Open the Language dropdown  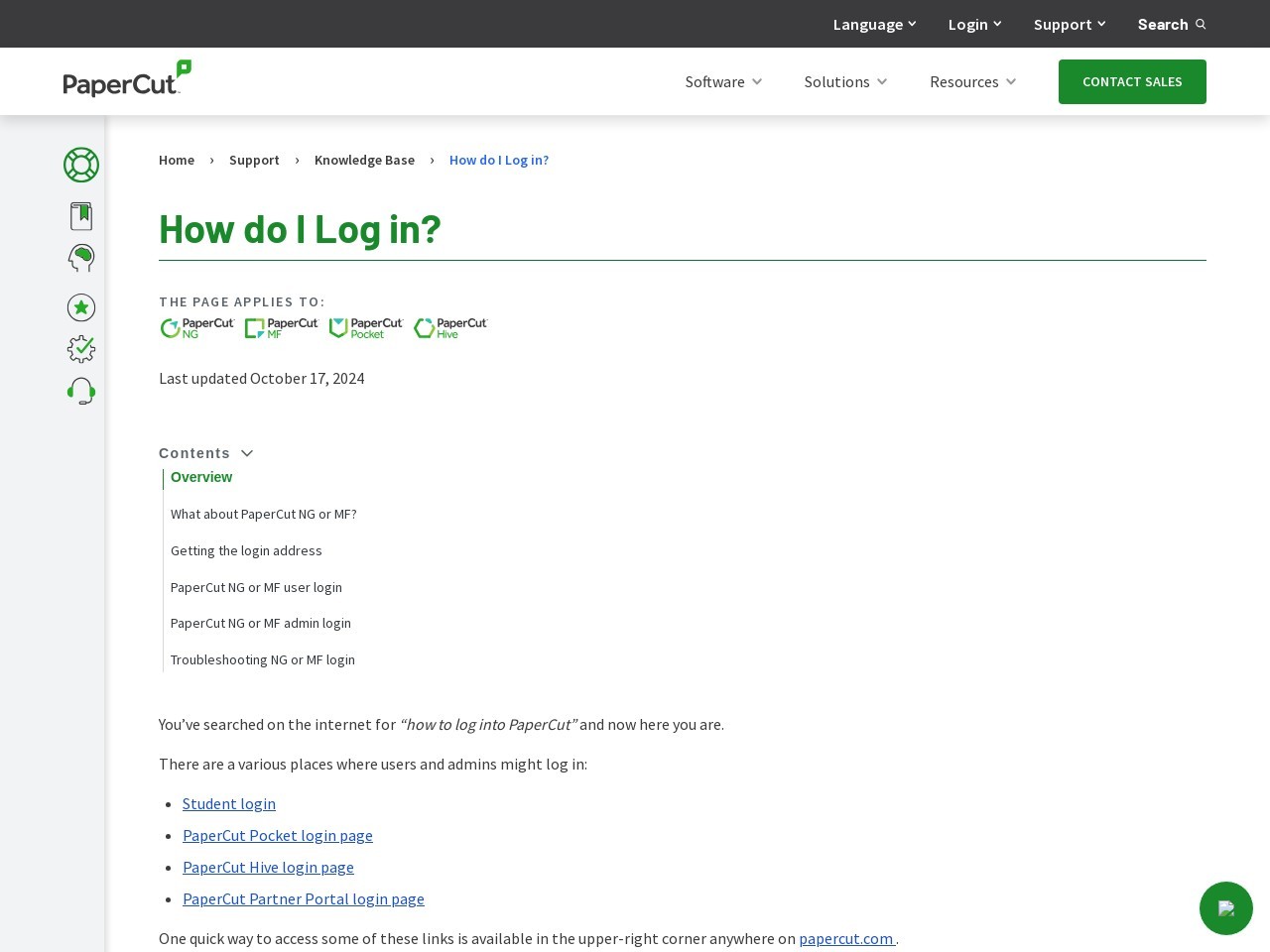pos(874,24)
